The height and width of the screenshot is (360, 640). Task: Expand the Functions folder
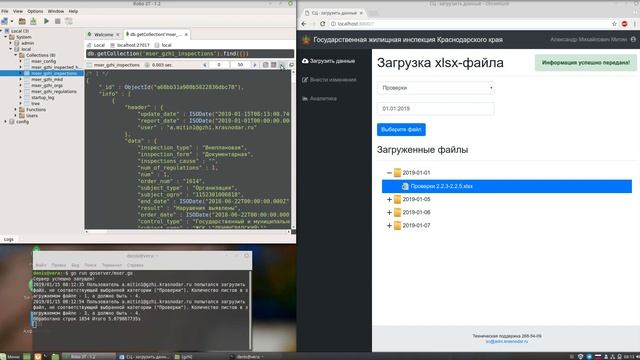tap(16, 110)
